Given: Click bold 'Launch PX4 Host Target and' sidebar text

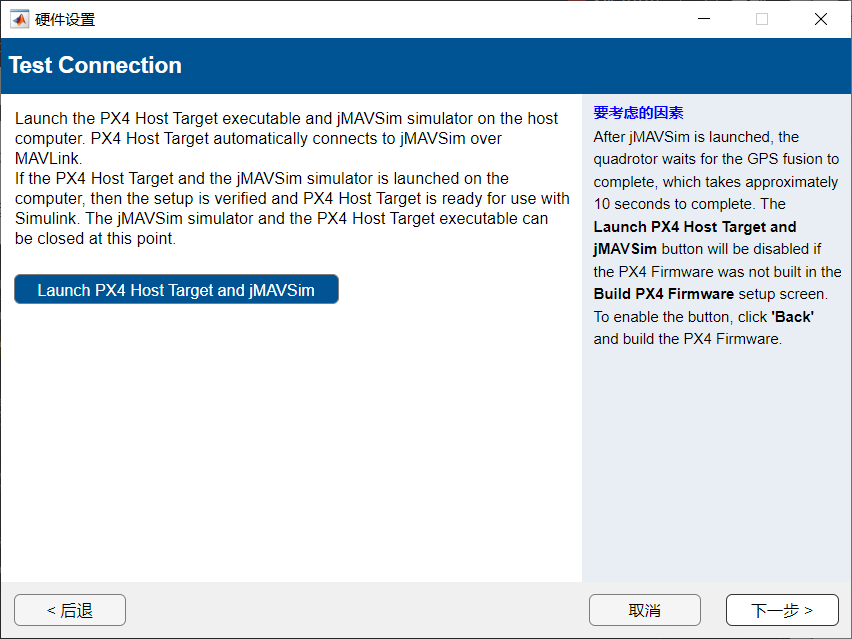Looking at the screenshot, I should [695, 226].
